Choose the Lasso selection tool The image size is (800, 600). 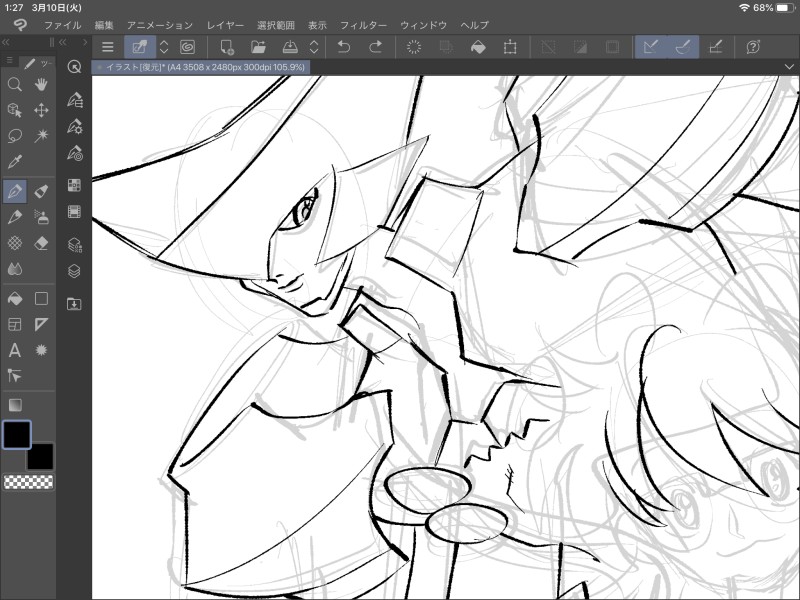tap(15, 136)
